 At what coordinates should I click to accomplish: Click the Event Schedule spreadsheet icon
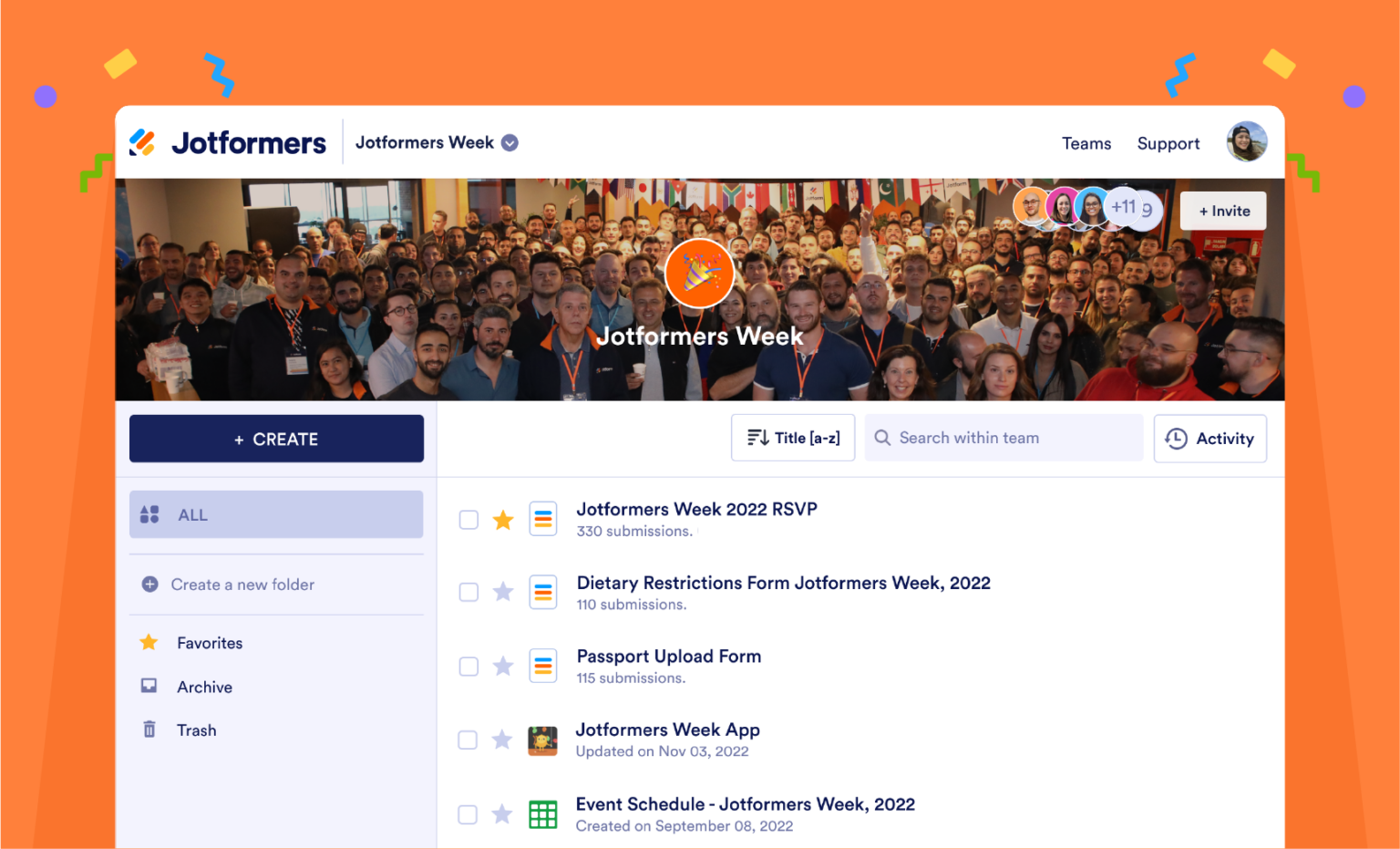click(x=543, y=814)
